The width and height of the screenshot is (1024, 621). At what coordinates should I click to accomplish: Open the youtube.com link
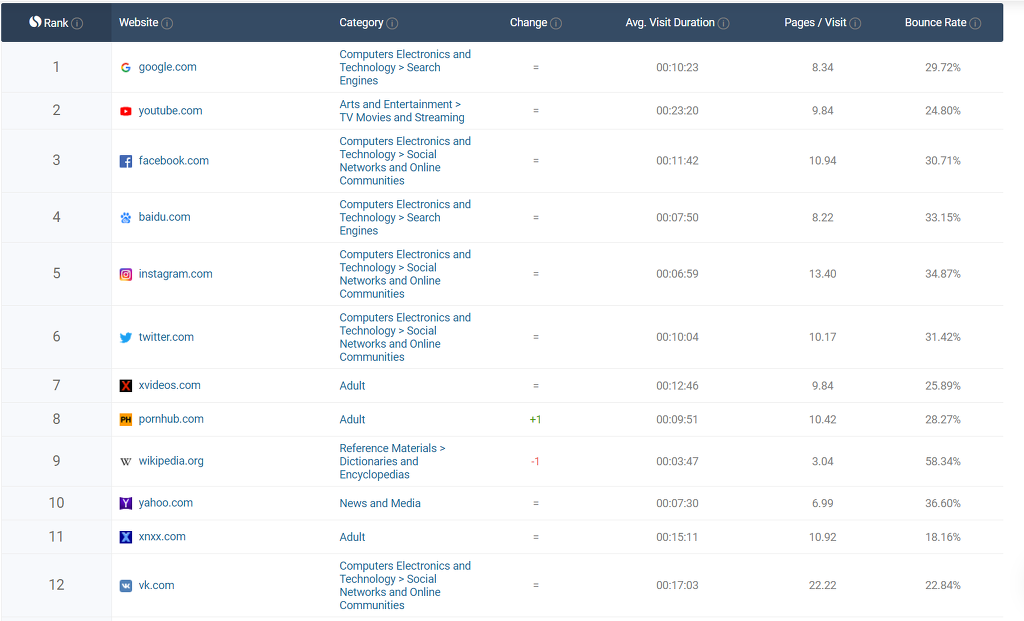click(x=170, y=110)
